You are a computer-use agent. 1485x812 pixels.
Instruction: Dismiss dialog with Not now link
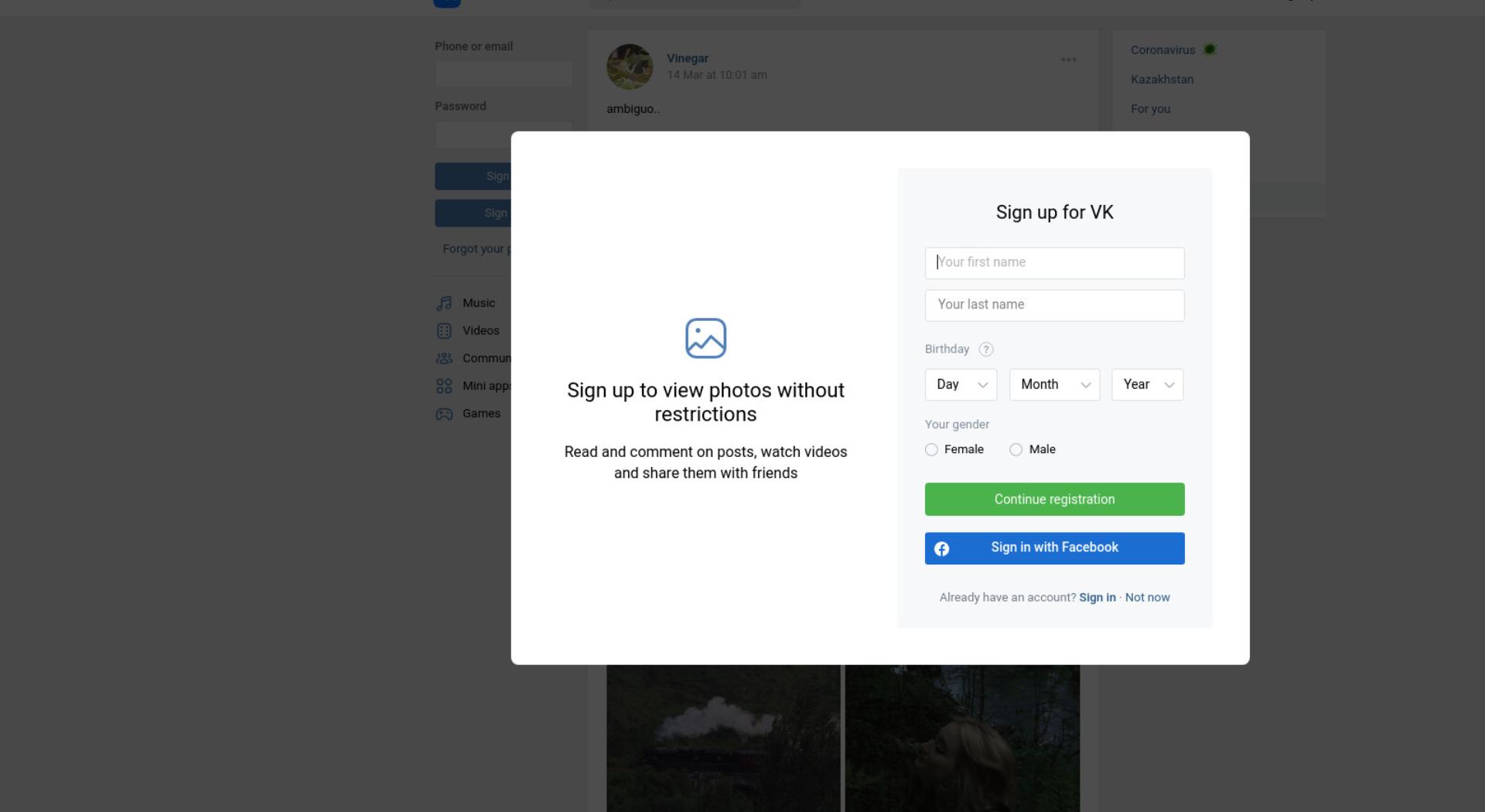(x=1147, y=597)
